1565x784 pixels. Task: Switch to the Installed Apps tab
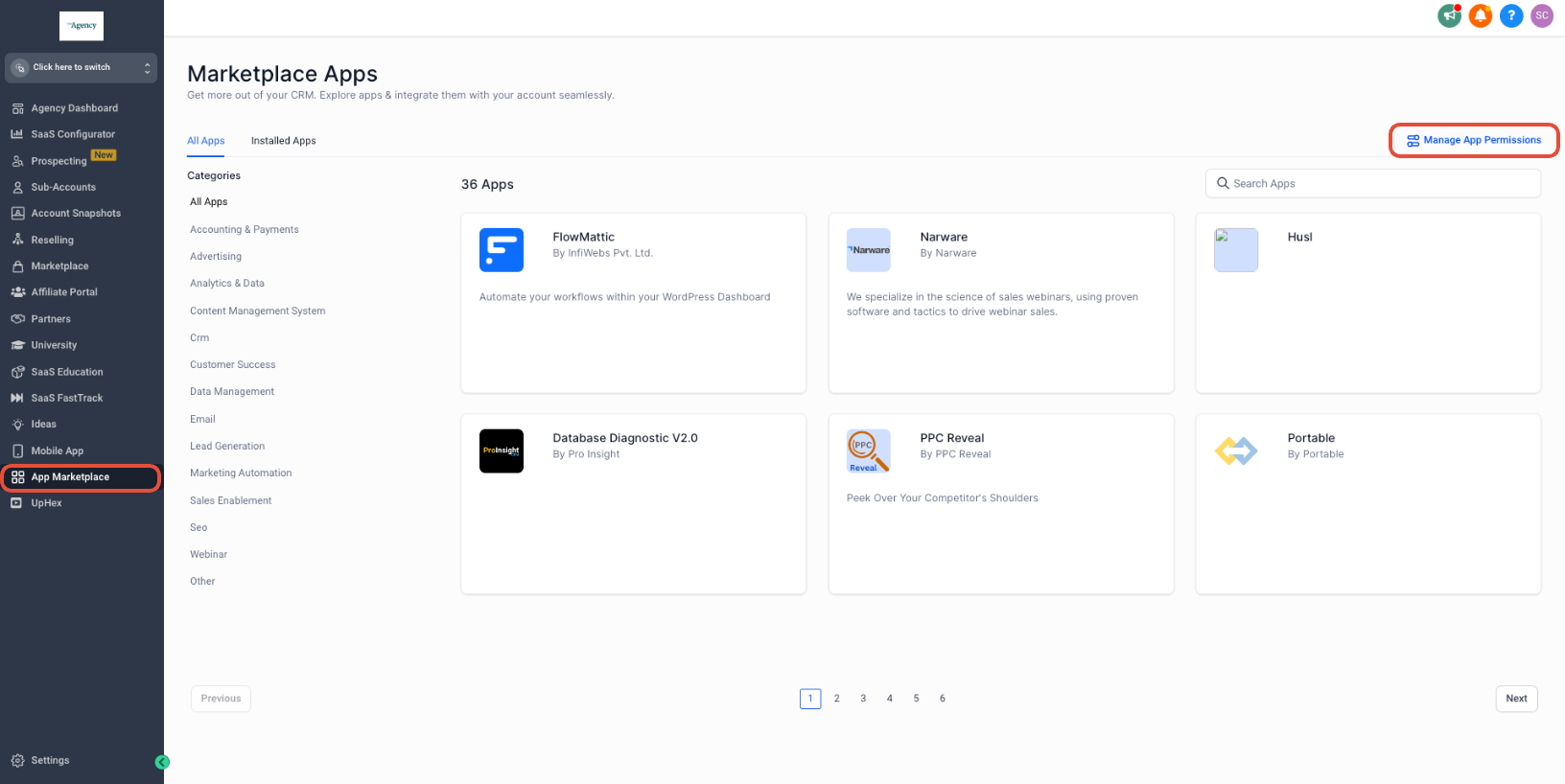284,140
